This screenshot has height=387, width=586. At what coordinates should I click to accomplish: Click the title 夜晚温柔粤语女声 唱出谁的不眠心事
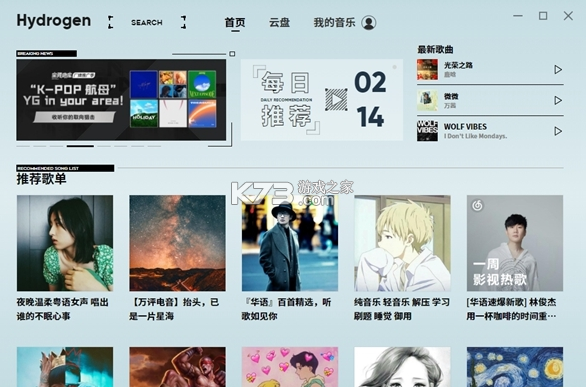[x=62, y=309]
